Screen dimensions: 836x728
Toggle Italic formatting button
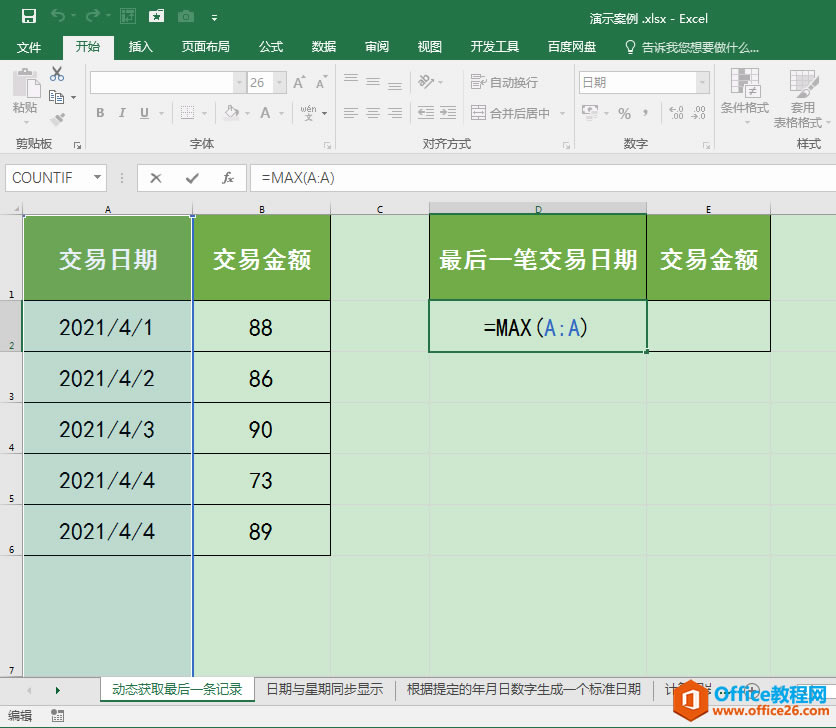click(x=122, y=113)
